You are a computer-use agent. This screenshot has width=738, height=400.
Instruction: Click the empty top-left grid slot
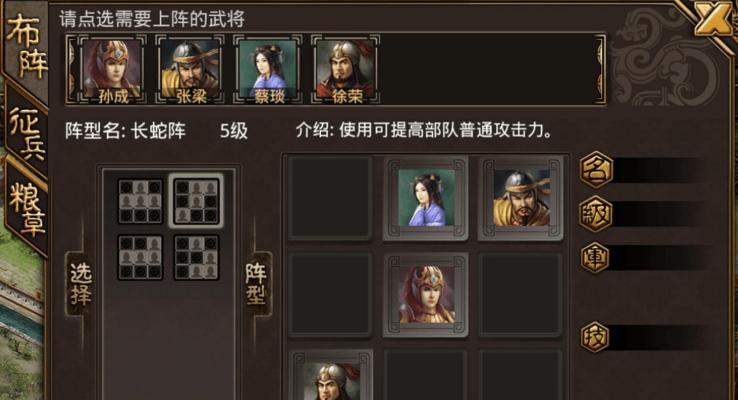point(330,198)
